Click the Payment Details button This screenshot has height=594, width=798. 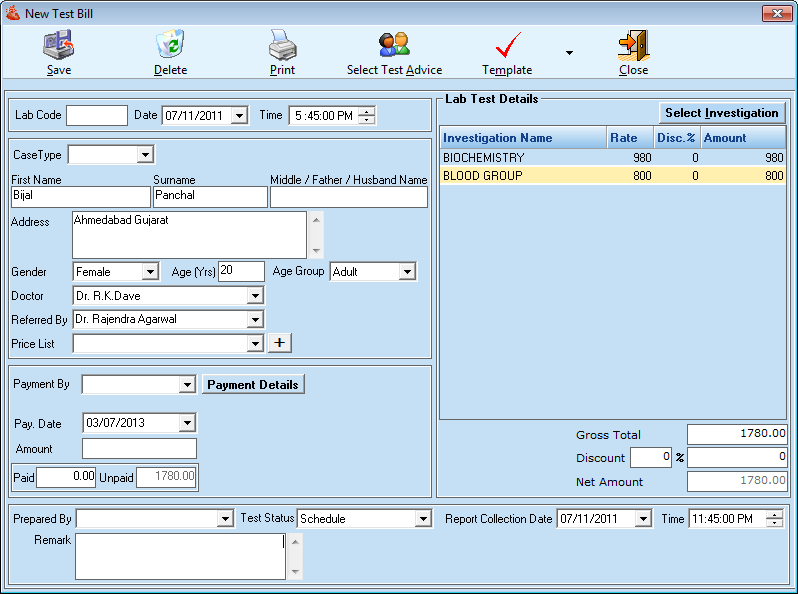254,385
